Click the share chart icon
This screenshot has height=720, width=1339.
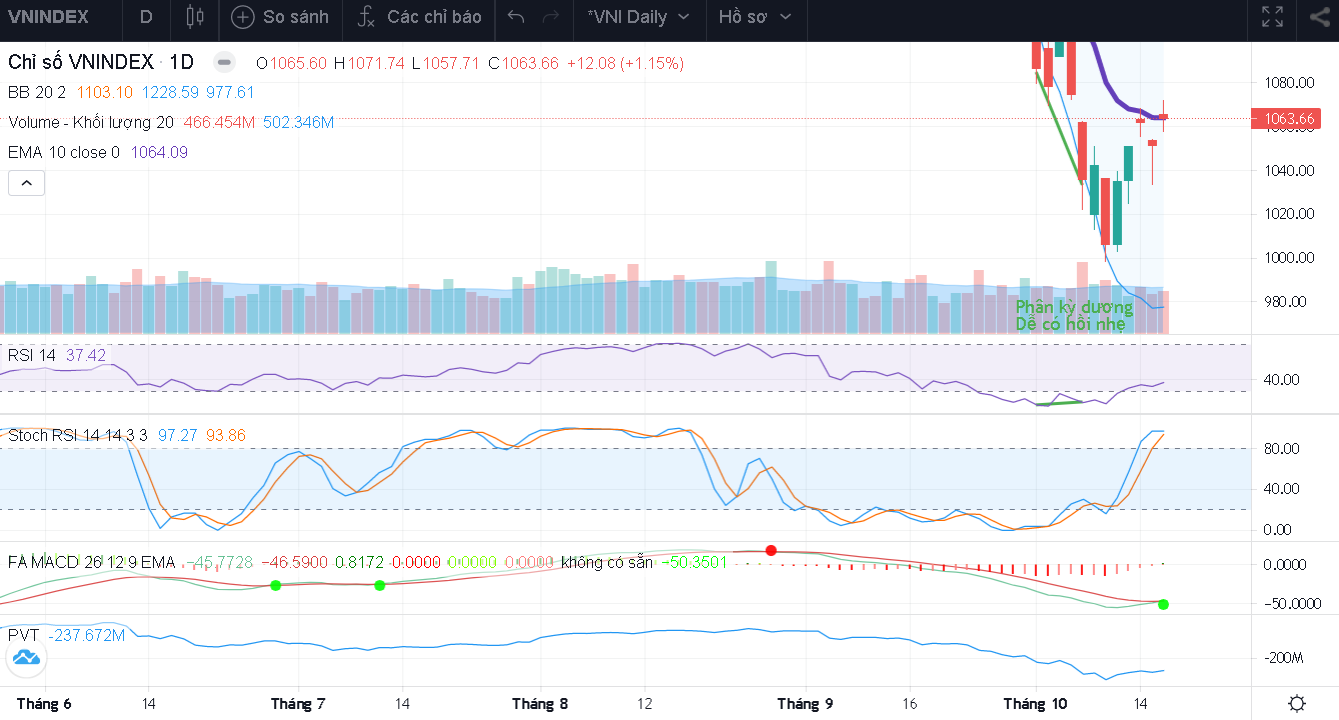1318,17
